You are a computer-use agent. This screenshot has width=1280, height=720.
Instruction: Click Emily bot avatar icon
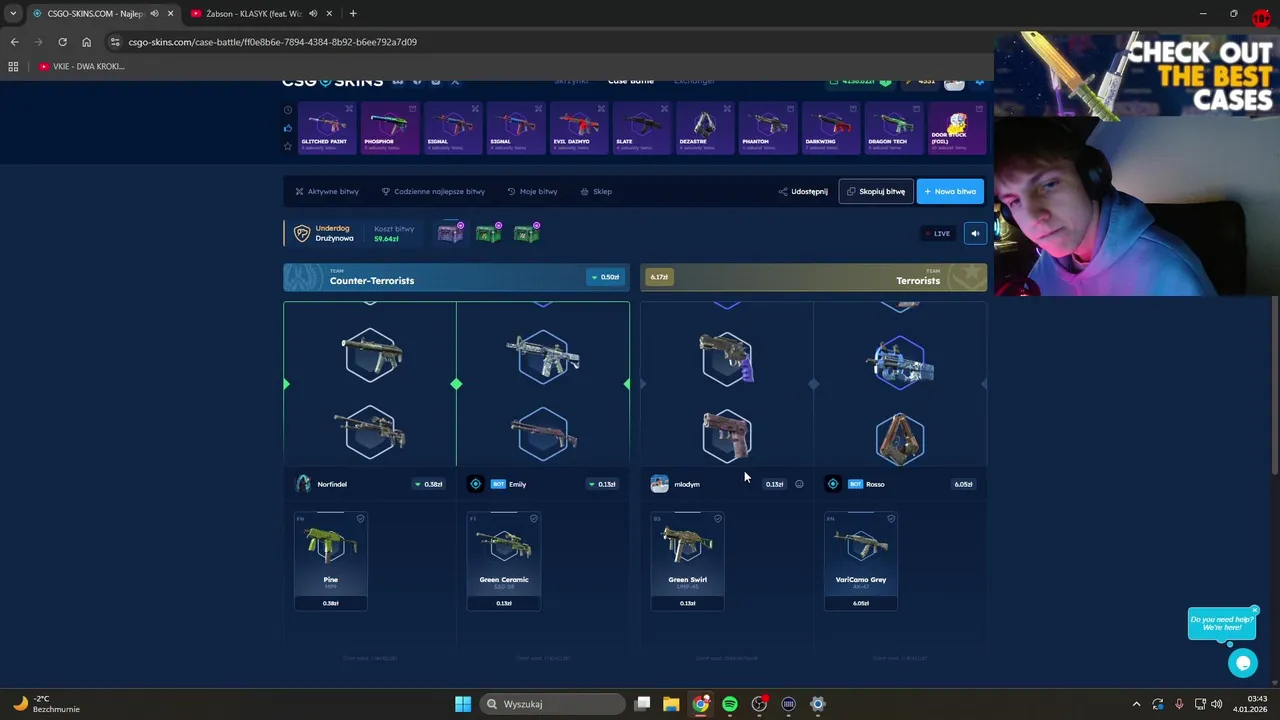coord(476,484)
